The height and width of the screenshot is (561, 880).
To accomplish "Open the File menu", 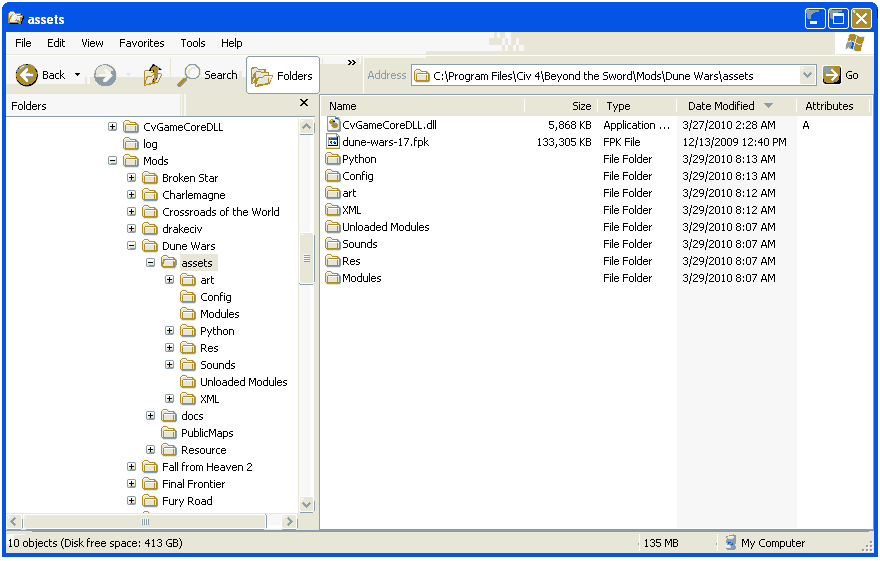I will 23,43.
